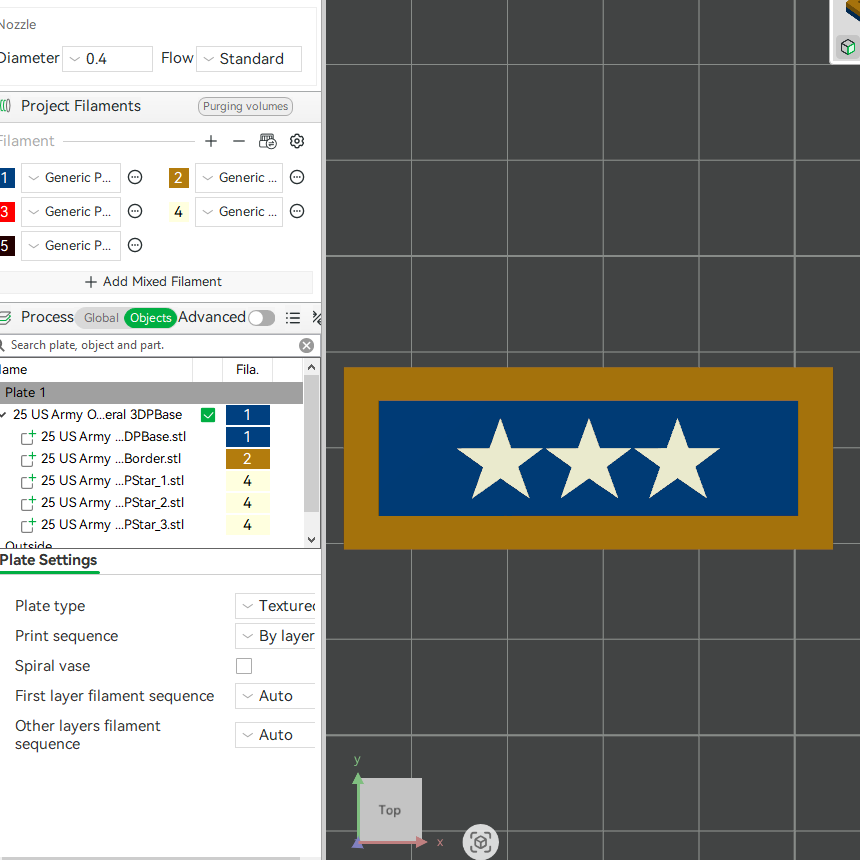Open options for filament 3
Viewport: 860px width, 860px height.
(135, 211)
